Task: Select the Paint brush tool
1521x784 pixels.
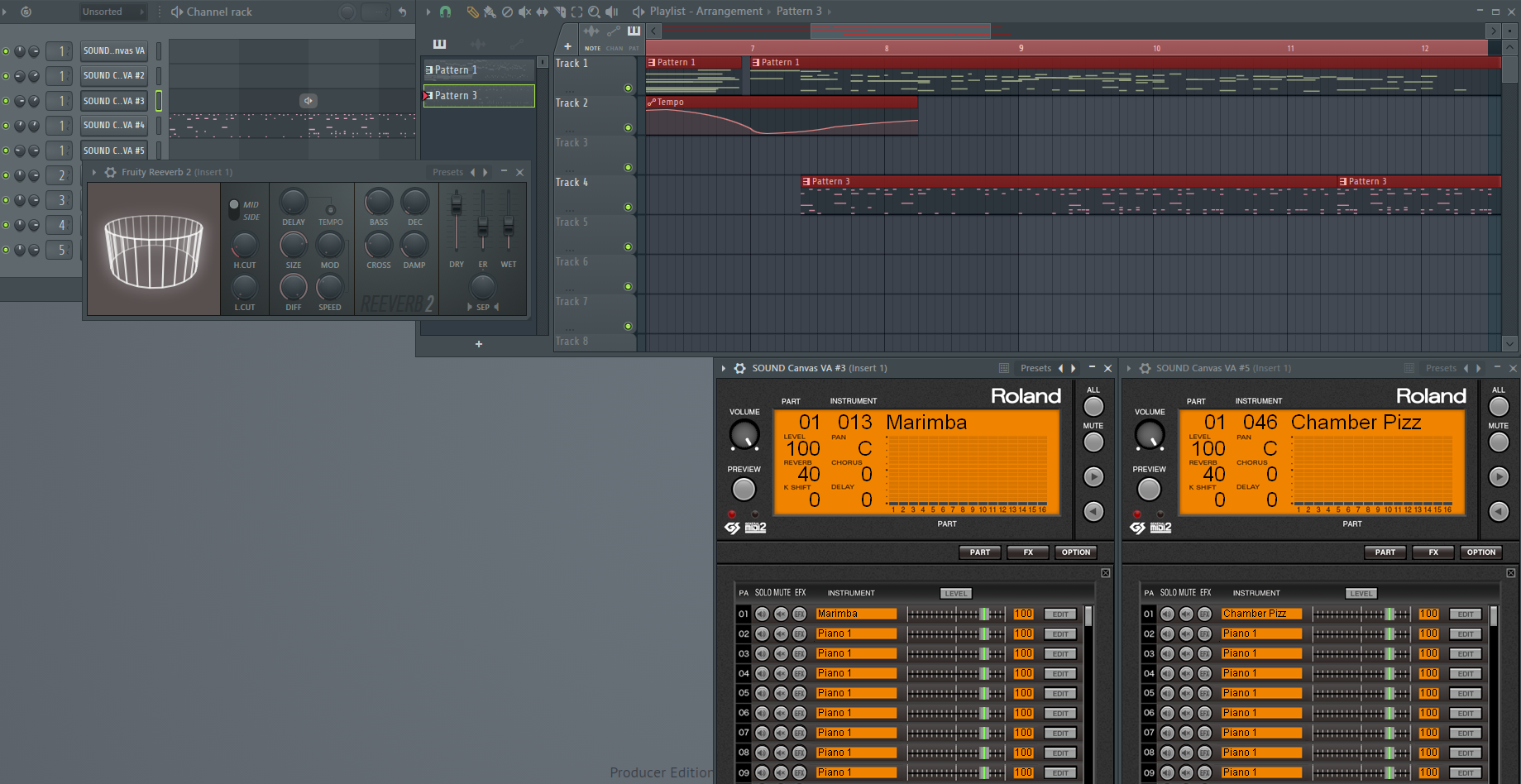Action: 490,12
